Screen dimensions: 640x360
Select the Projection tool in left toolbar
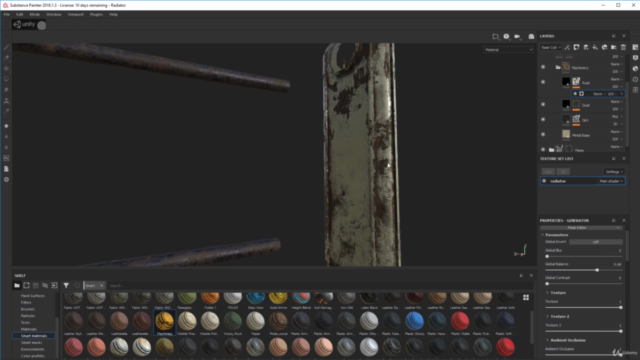7,69
